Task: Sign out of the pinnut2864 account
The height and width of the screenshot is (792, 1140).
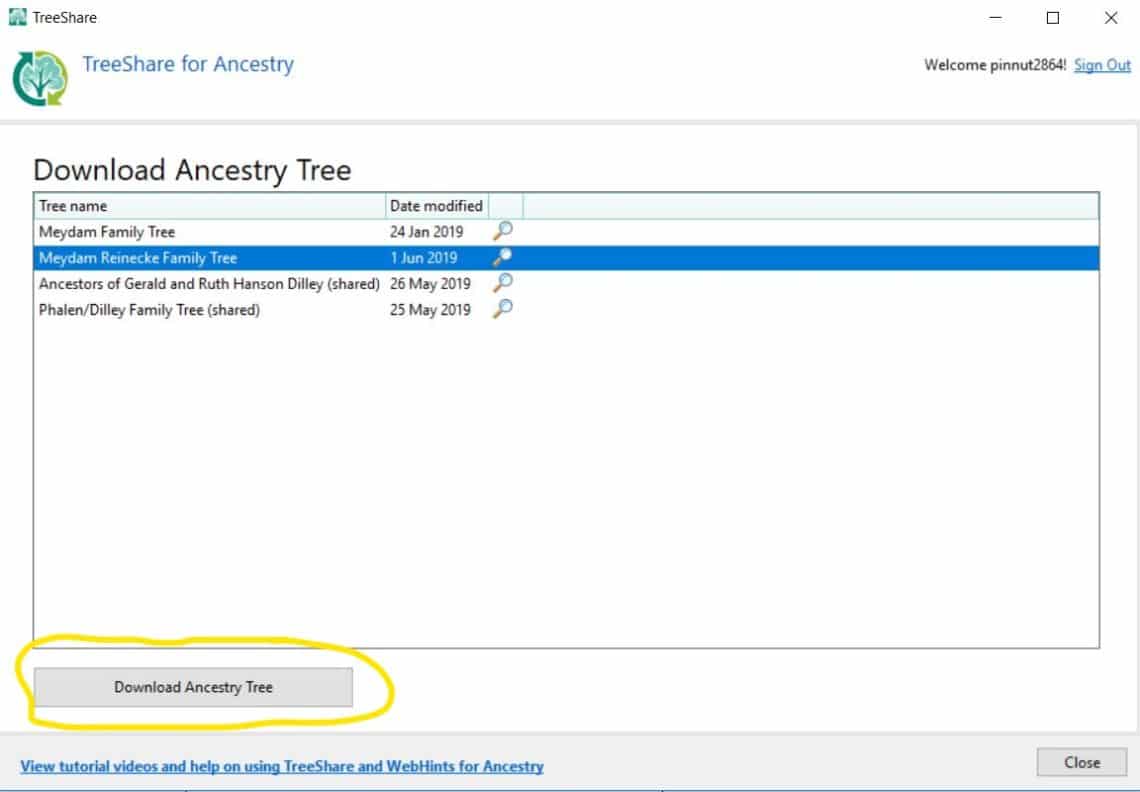Action: click(1102, 65)
